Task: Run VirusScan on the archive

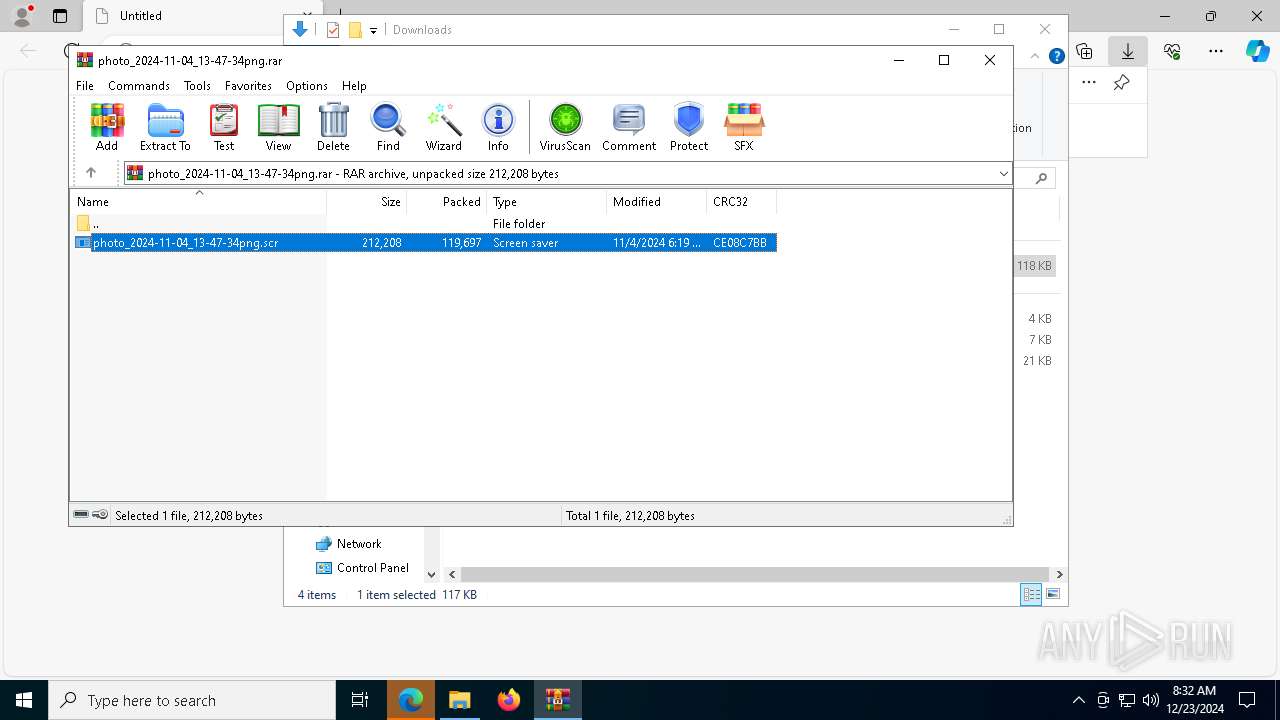Action: (x=565, y=127)
